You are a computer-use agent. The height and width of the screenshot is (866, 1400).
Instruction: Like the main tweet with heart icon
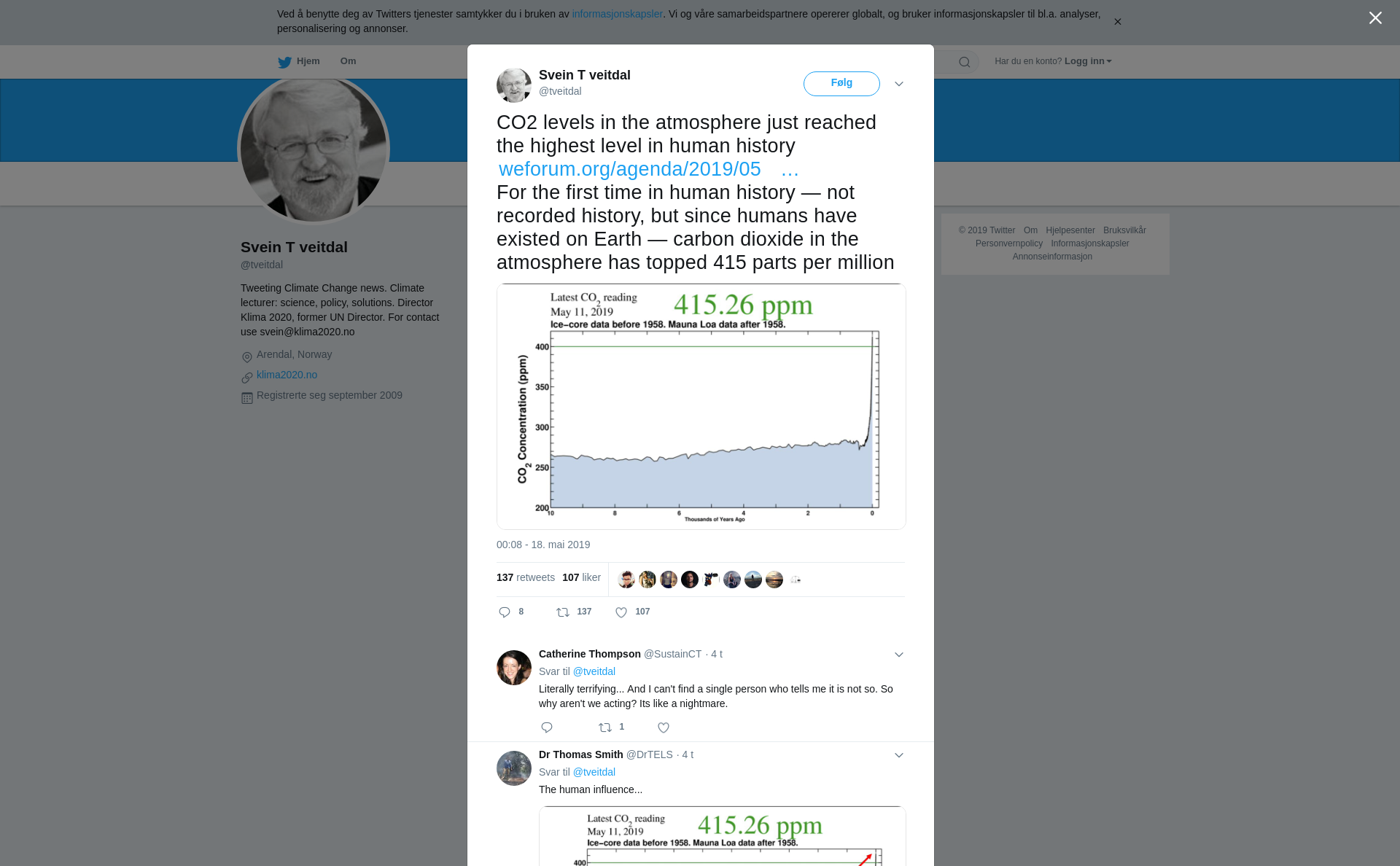pos(621,612)
